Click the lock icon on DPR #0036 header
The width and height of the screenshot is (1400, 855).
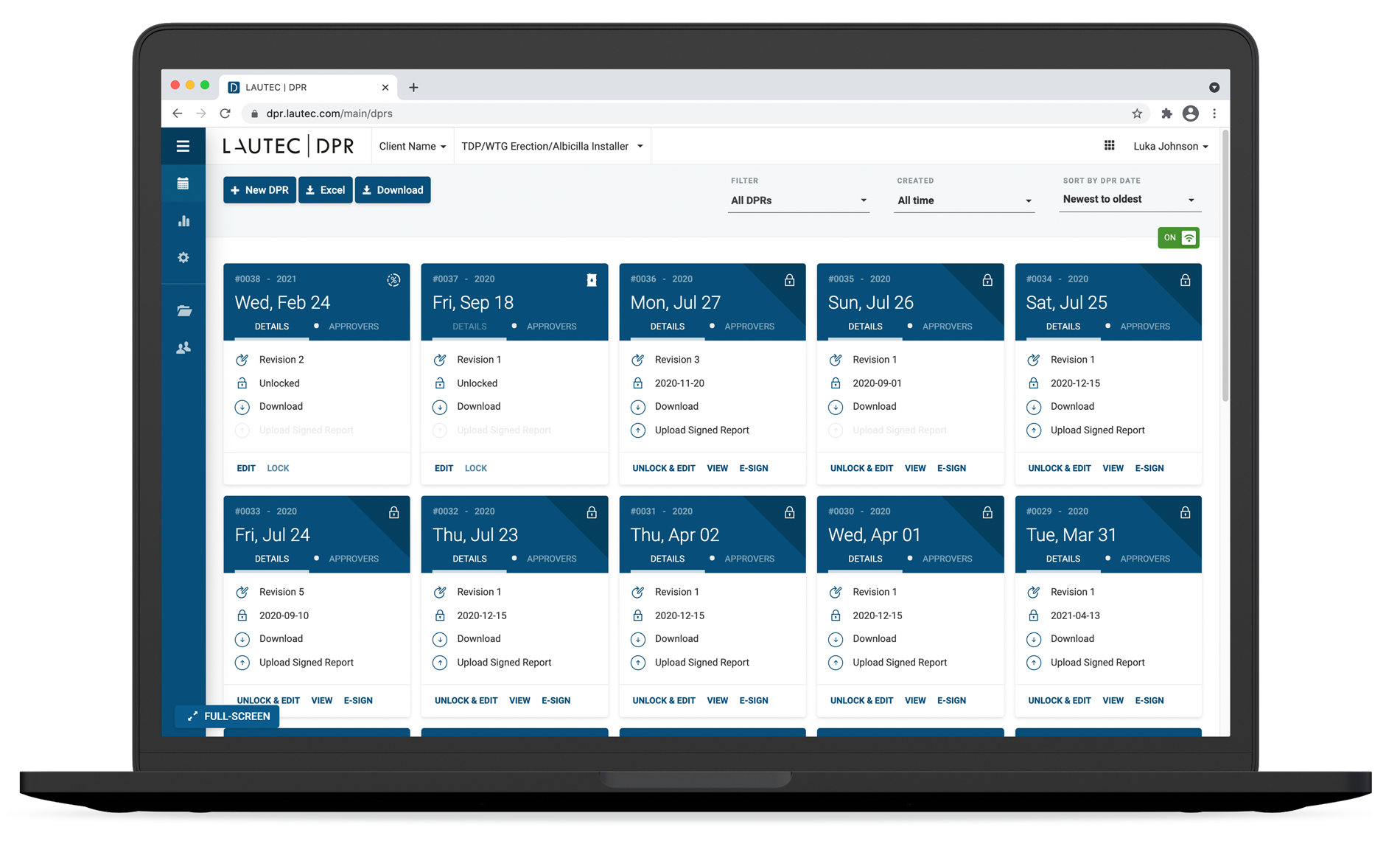(x=789, y=280)
